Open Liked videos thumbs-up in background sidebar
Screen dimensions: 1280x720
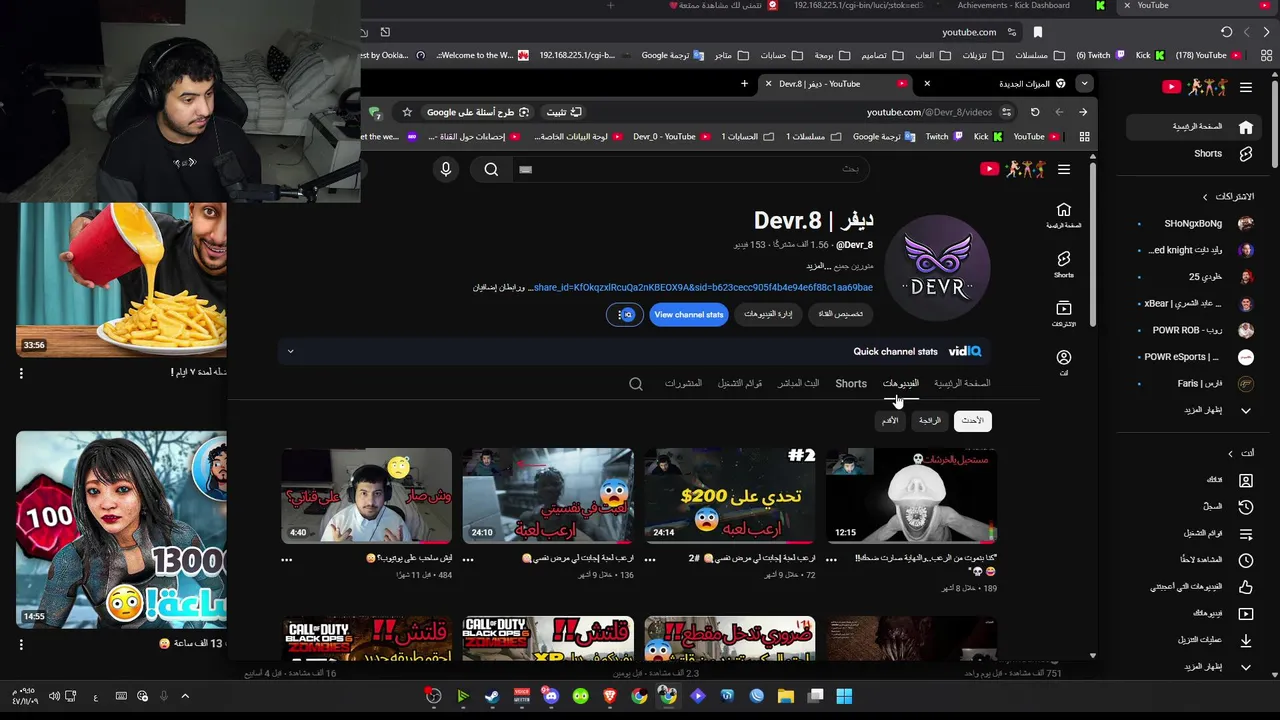coord(1246,587)
